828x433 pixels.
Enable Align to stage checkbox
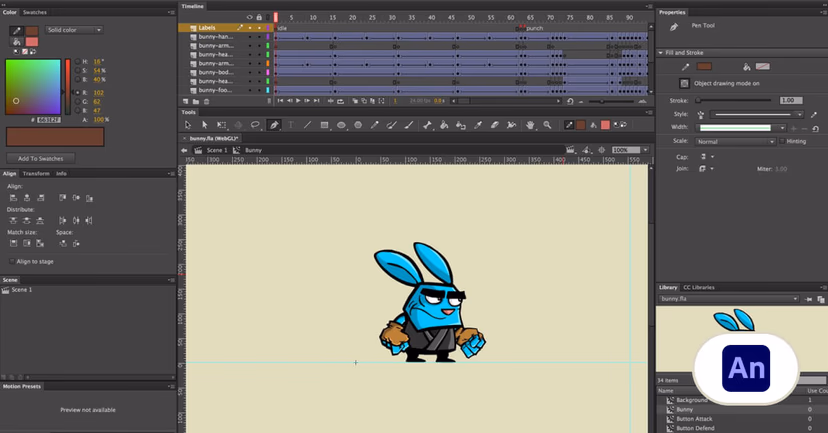(12, 261)
